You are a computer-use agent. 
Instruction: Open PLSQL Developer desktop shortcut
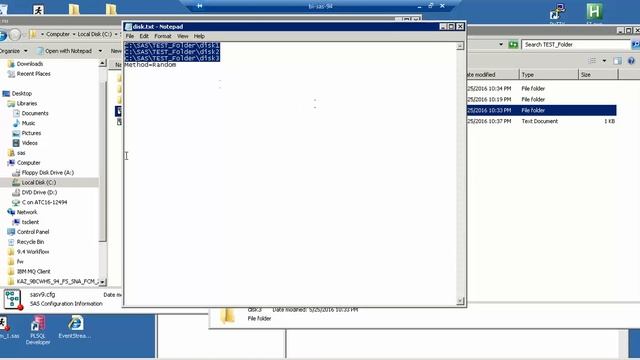(x=38, y=330)
